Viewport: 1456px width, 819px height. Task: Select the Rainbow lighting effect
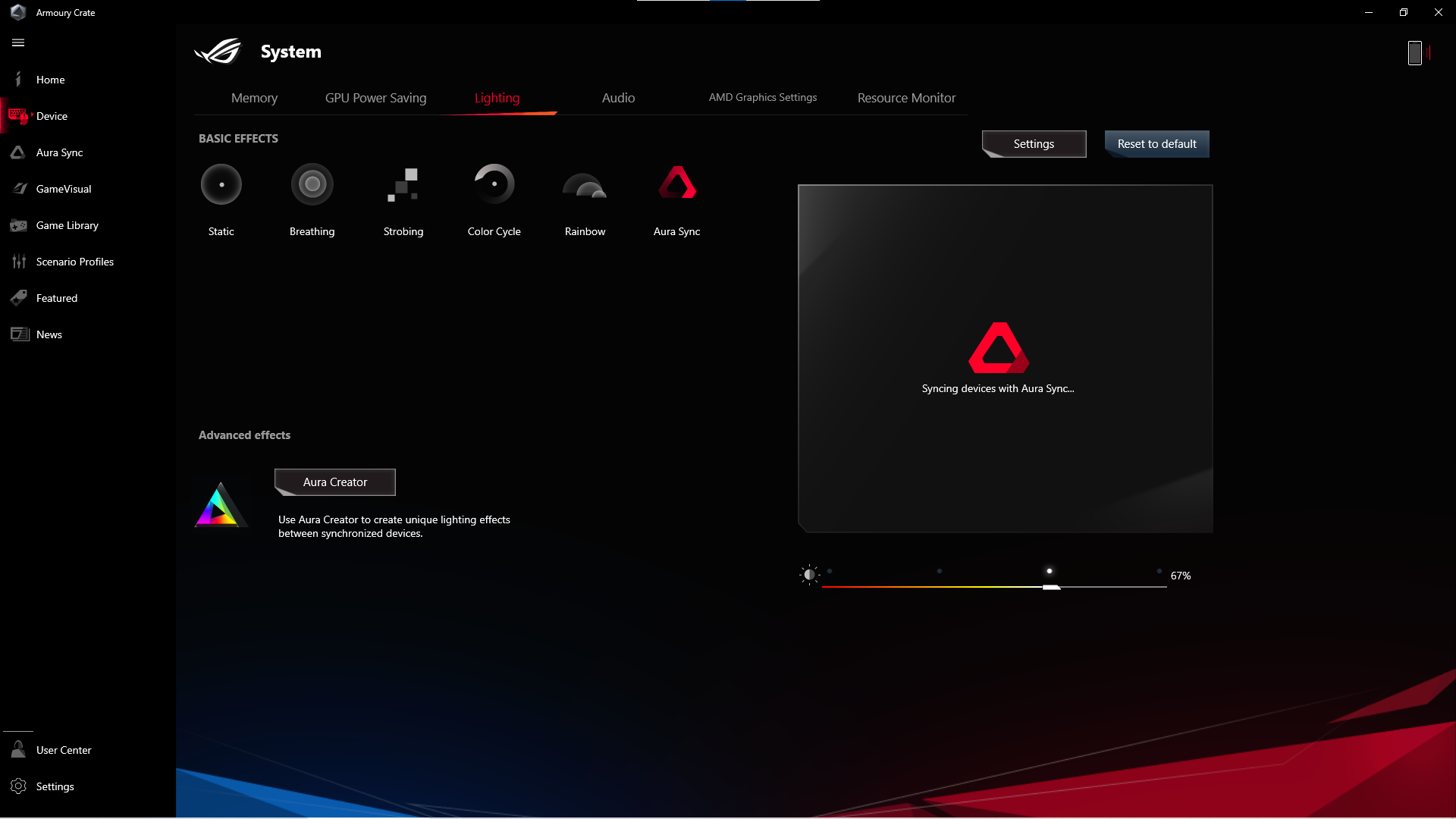tap(585, 186)
